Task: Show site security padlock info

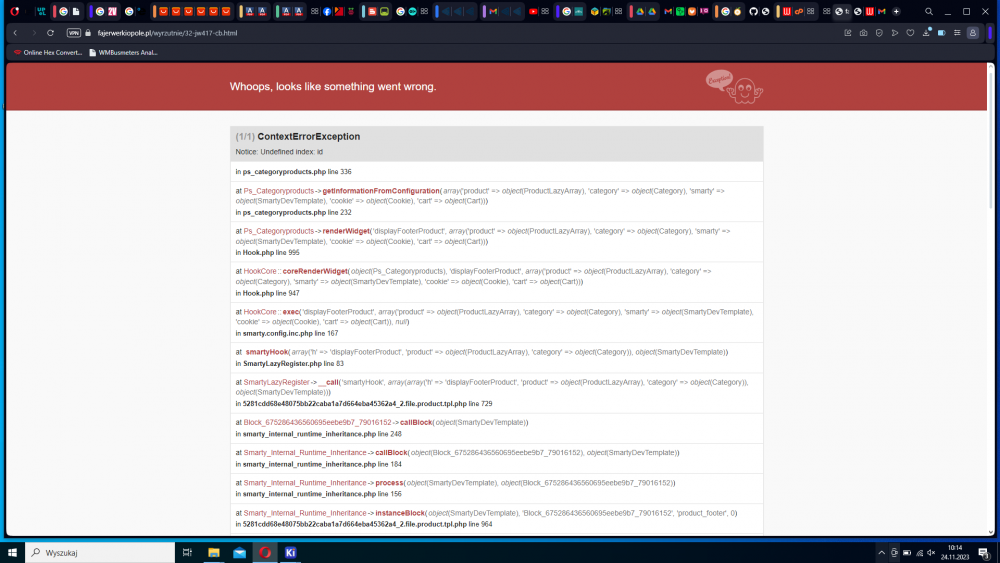Action: (88, 33)
